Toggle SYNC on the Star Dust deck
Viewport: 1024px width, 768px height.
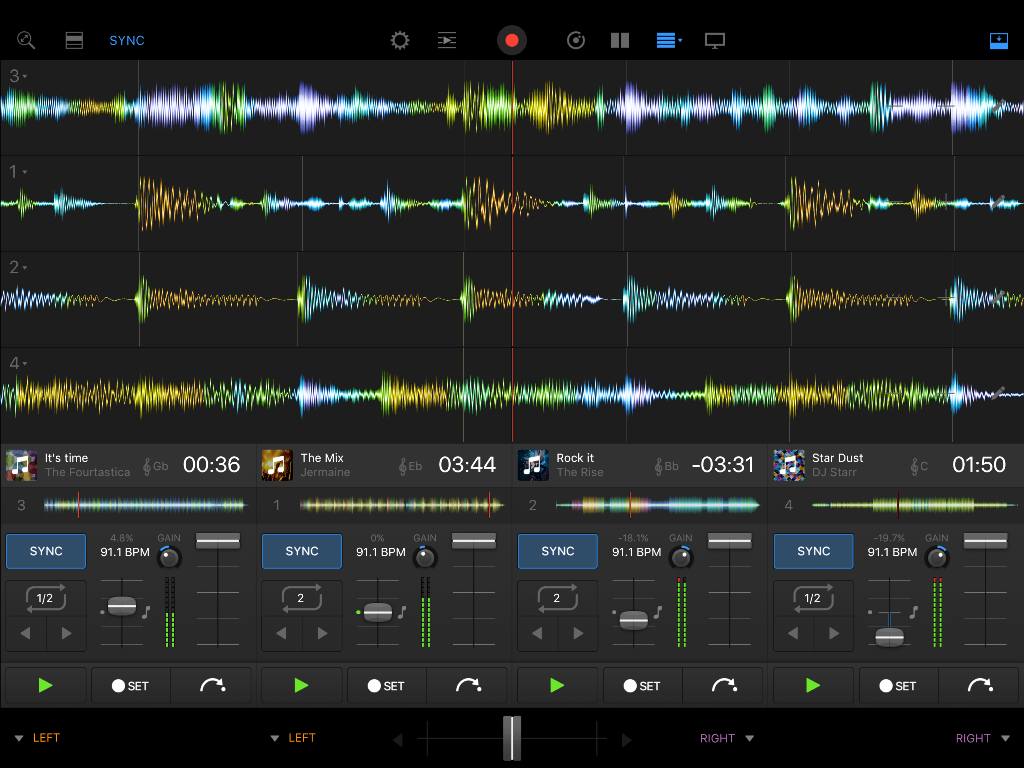pos(813,551)
